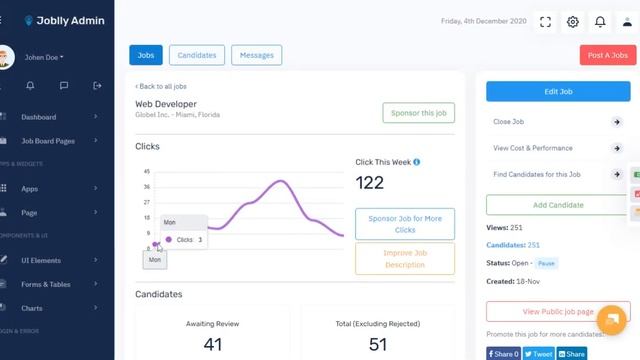
Task: Click Views: 251 text
Action: tap(504, 228)
